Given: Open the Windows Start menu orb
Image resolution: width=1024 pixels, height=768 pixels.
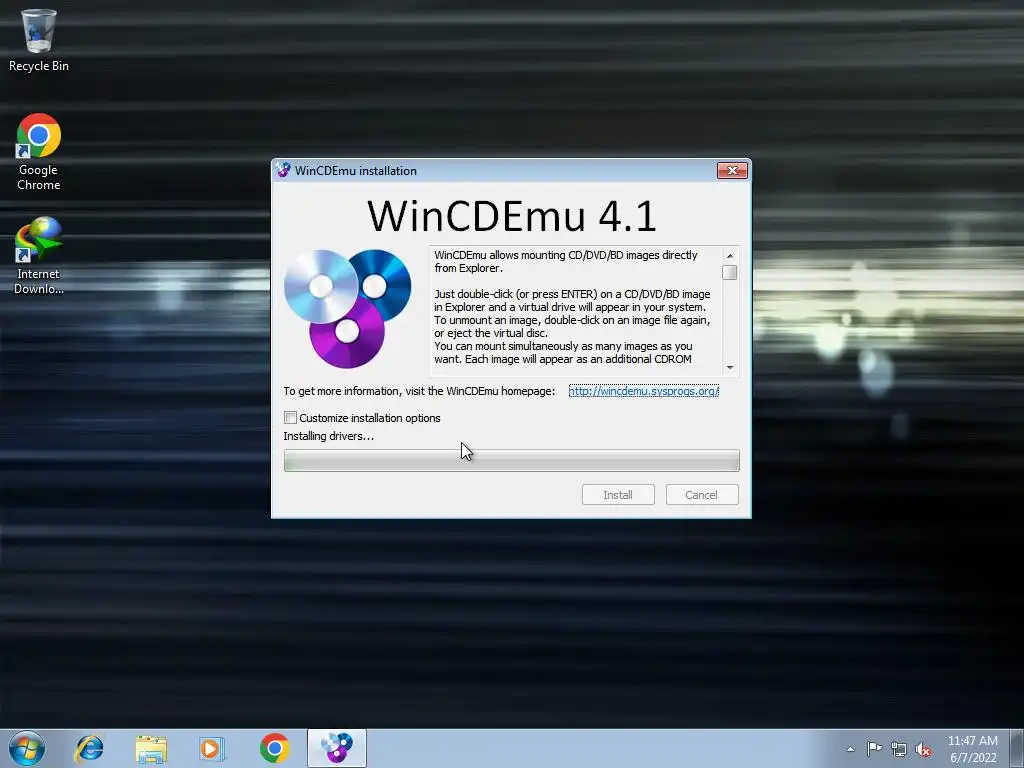Looking at the screenshot, I should tap(27, 748).
